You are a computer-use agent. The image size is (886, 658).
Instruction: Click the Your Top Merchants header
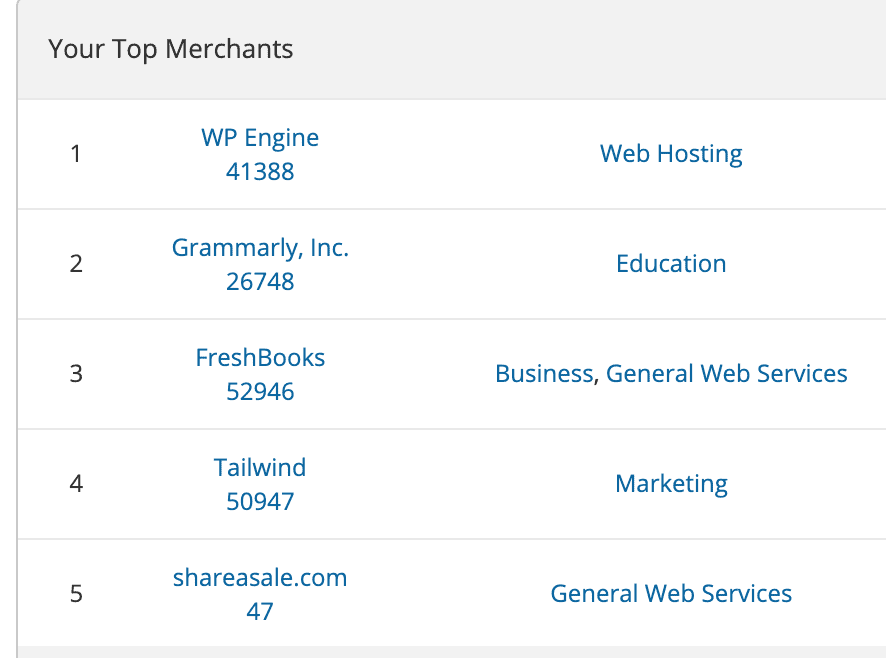[x=170, y=48]
